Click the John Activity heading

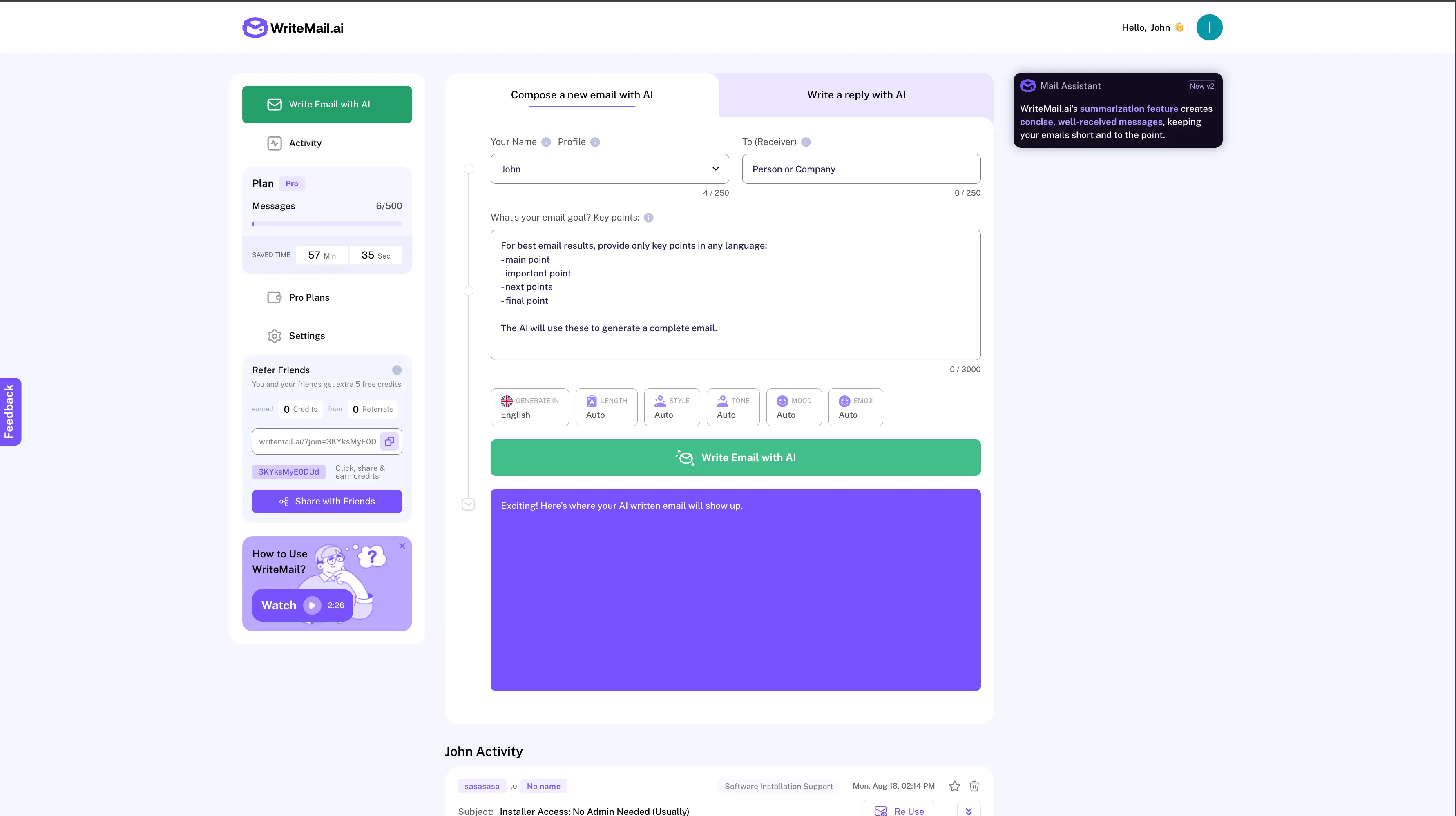[x=484, y=751]
